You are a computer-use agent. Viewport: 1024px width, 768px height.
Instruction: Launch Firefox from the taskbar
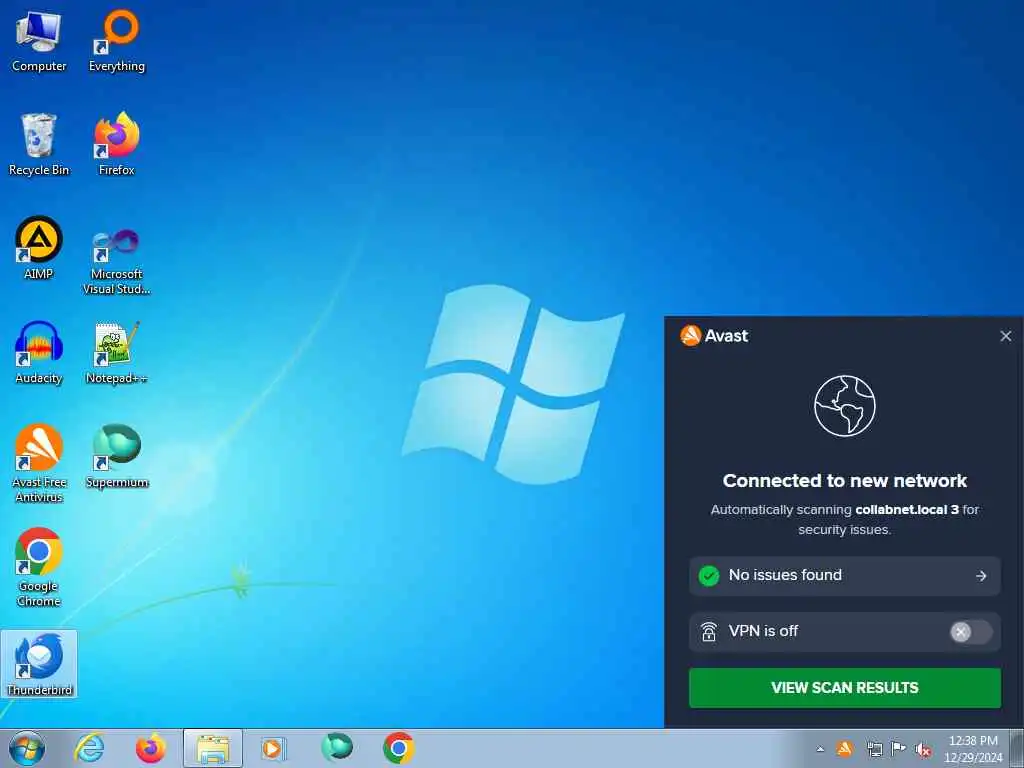point(151,748)
